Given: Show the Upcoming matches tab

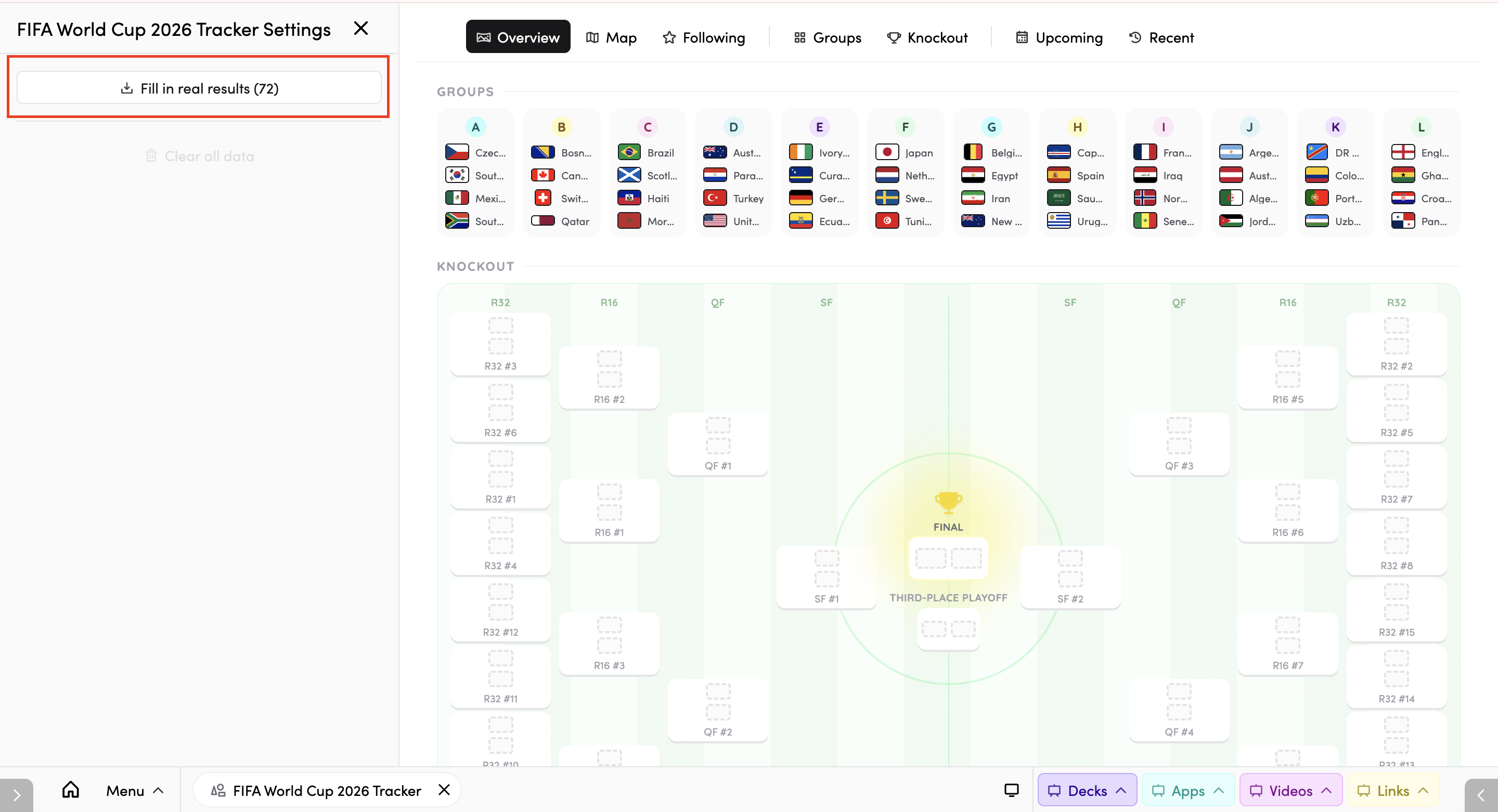Looking at the screenshot, I should tap(1059, 37).
